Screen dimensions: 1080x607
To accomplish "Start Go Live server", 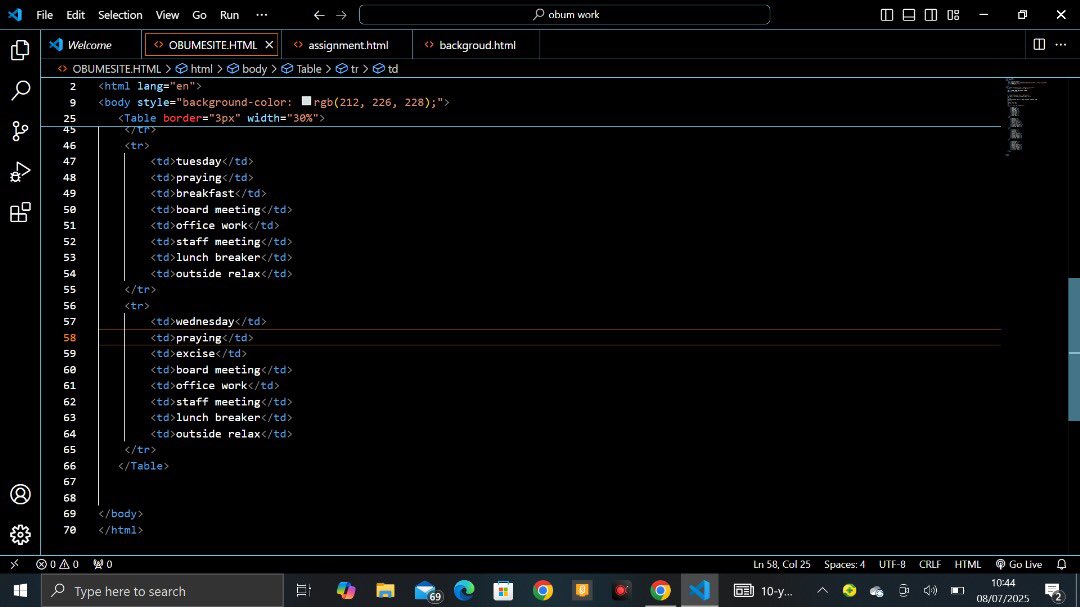I will [1019, 564].
